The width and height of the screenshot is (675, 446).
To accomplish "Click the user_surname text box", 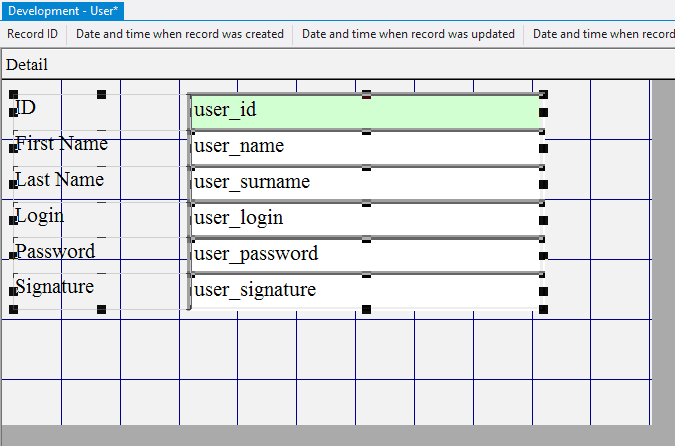I will point(365,183).
